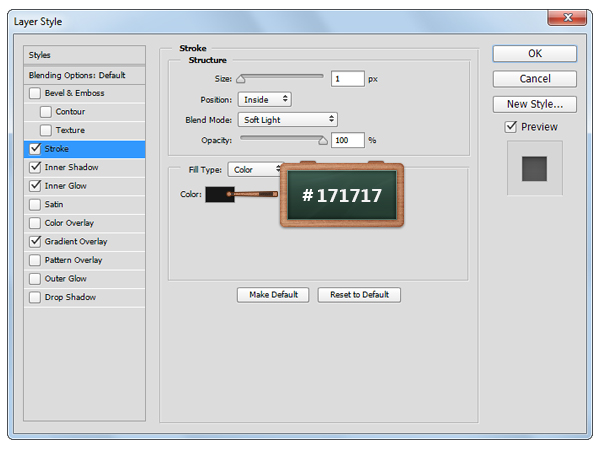Turn off Gradient Overlay checkbox

36,241
